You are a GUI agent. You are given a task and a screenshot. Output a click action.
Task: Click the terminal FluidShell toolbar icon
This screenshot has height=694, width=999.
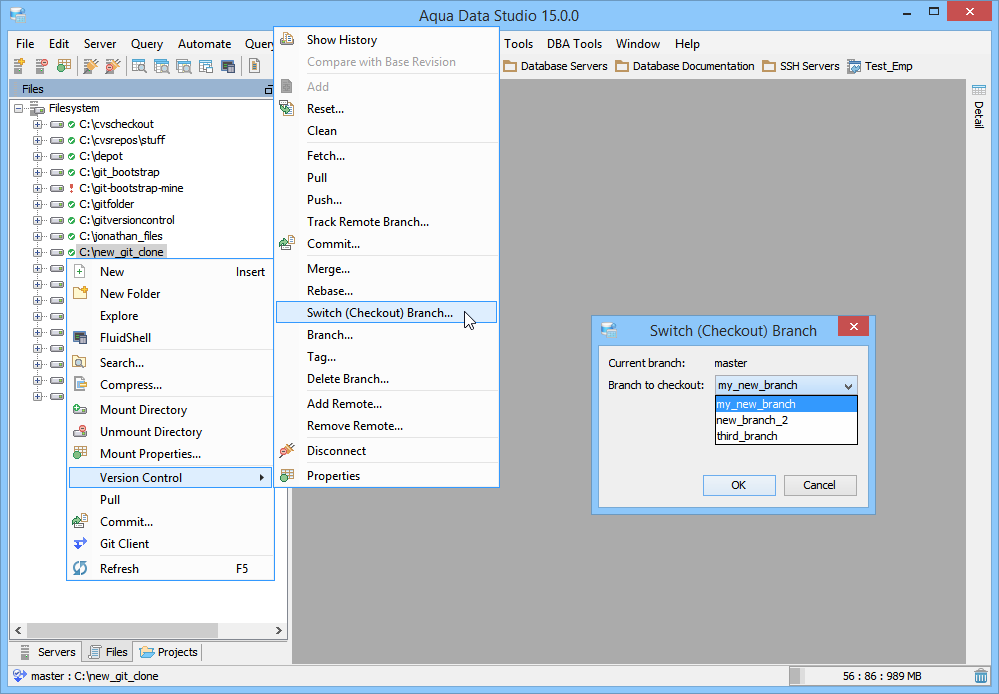[x=227, y=66]
